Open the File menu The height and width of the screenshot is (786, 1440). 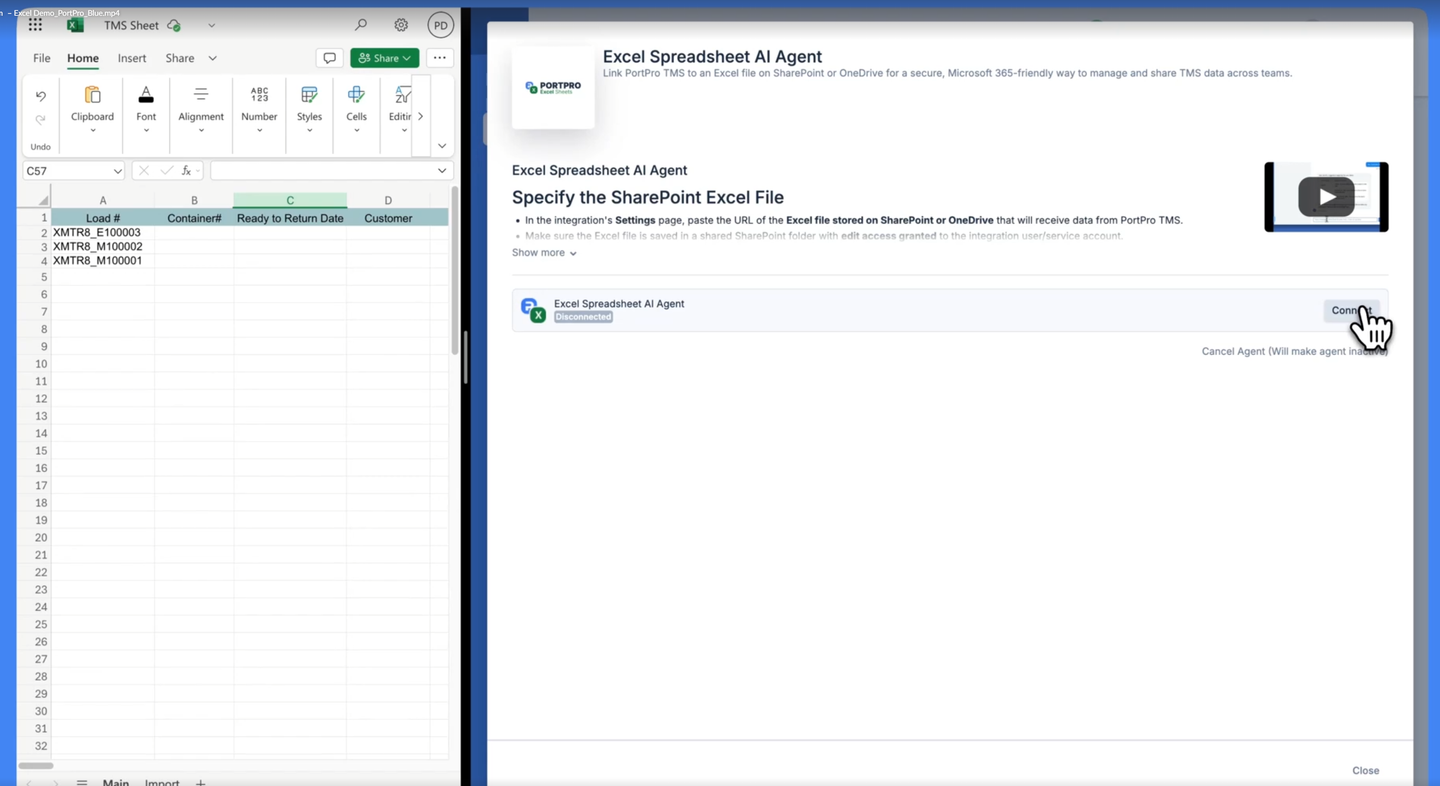[41, 58]
